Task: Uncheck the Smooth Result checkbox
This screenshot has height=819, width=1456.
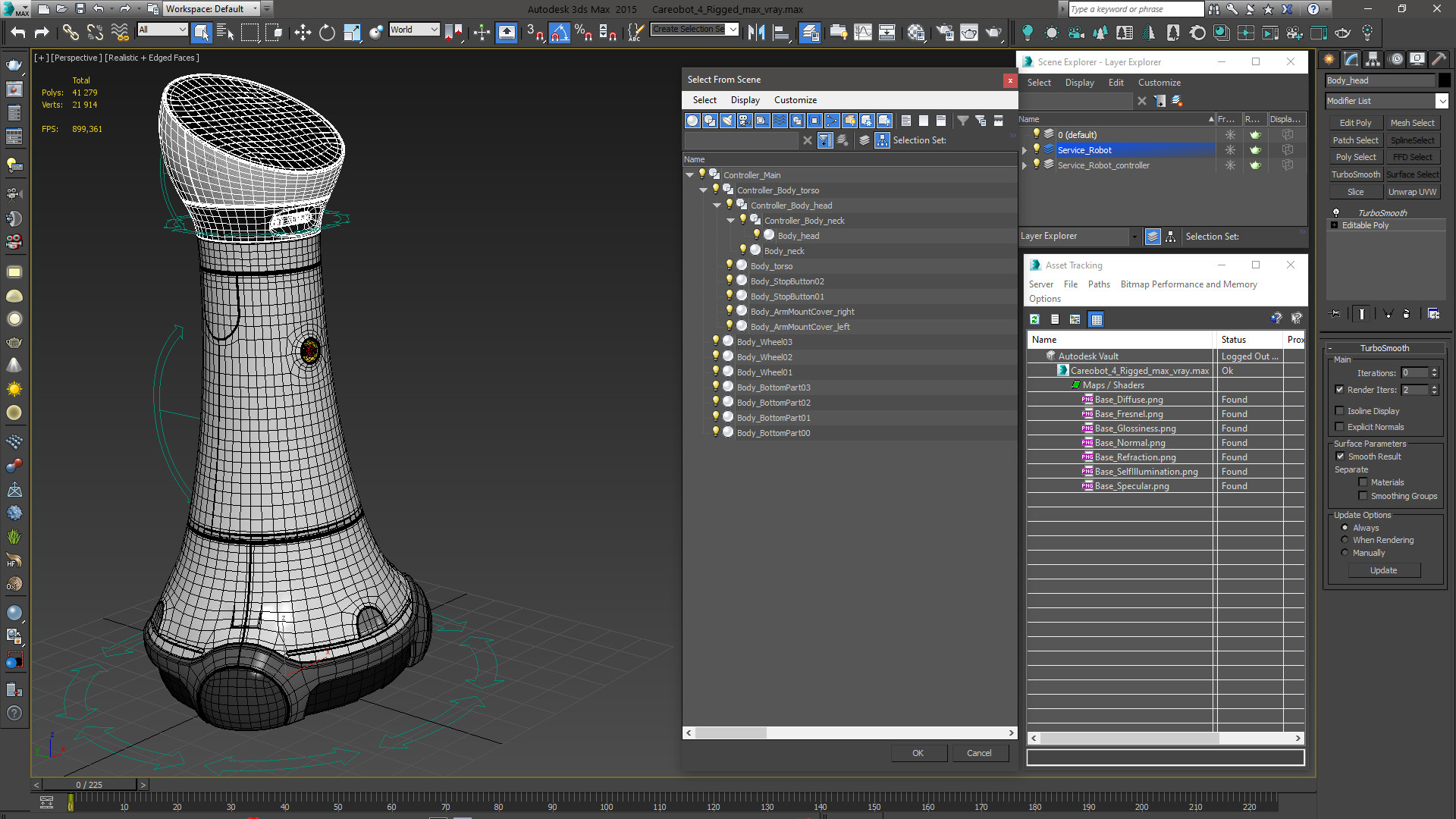Action: click(1340, 457)
